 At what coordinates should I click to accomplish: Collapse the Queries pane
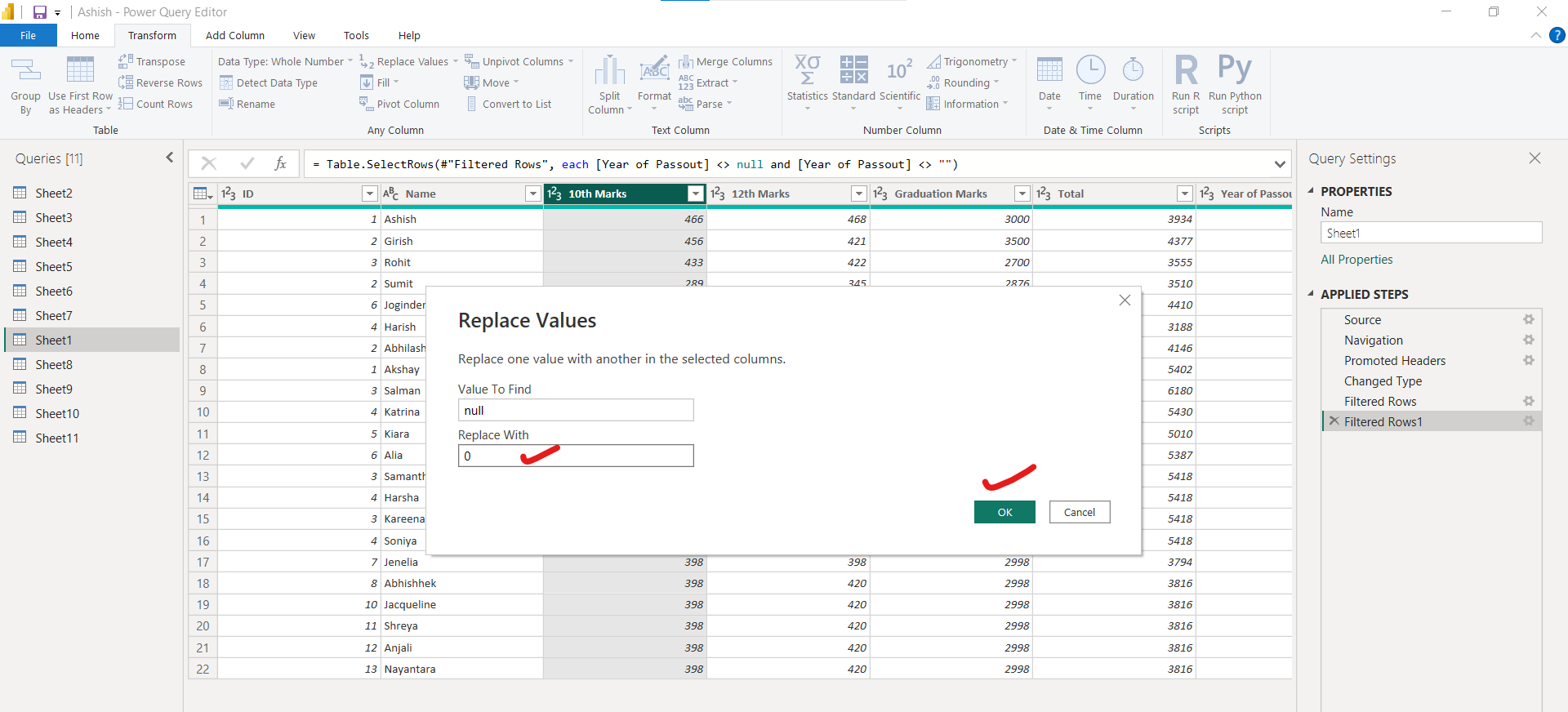tap(169, 158)
